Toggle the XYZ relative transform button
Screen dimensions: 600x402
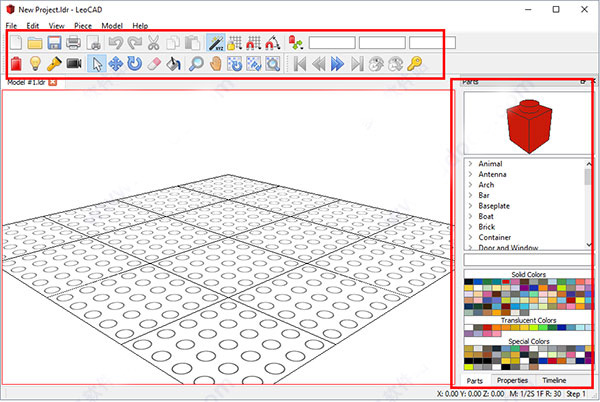coord(215,42)
